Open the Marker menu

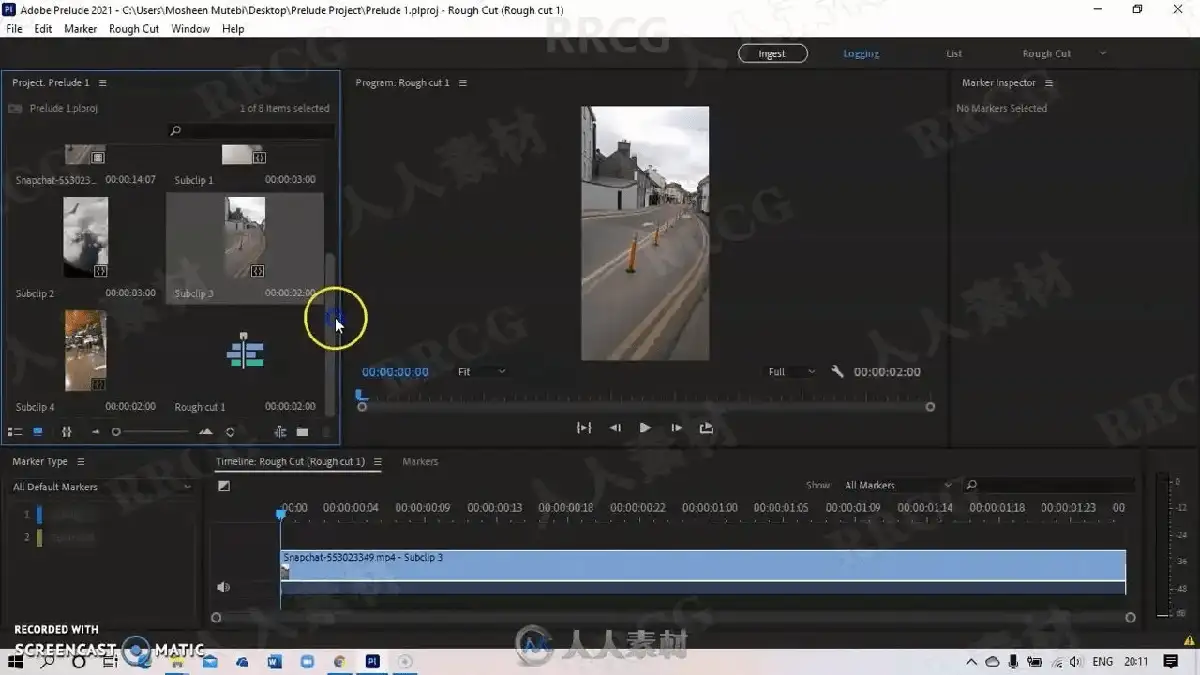(81, 29)
